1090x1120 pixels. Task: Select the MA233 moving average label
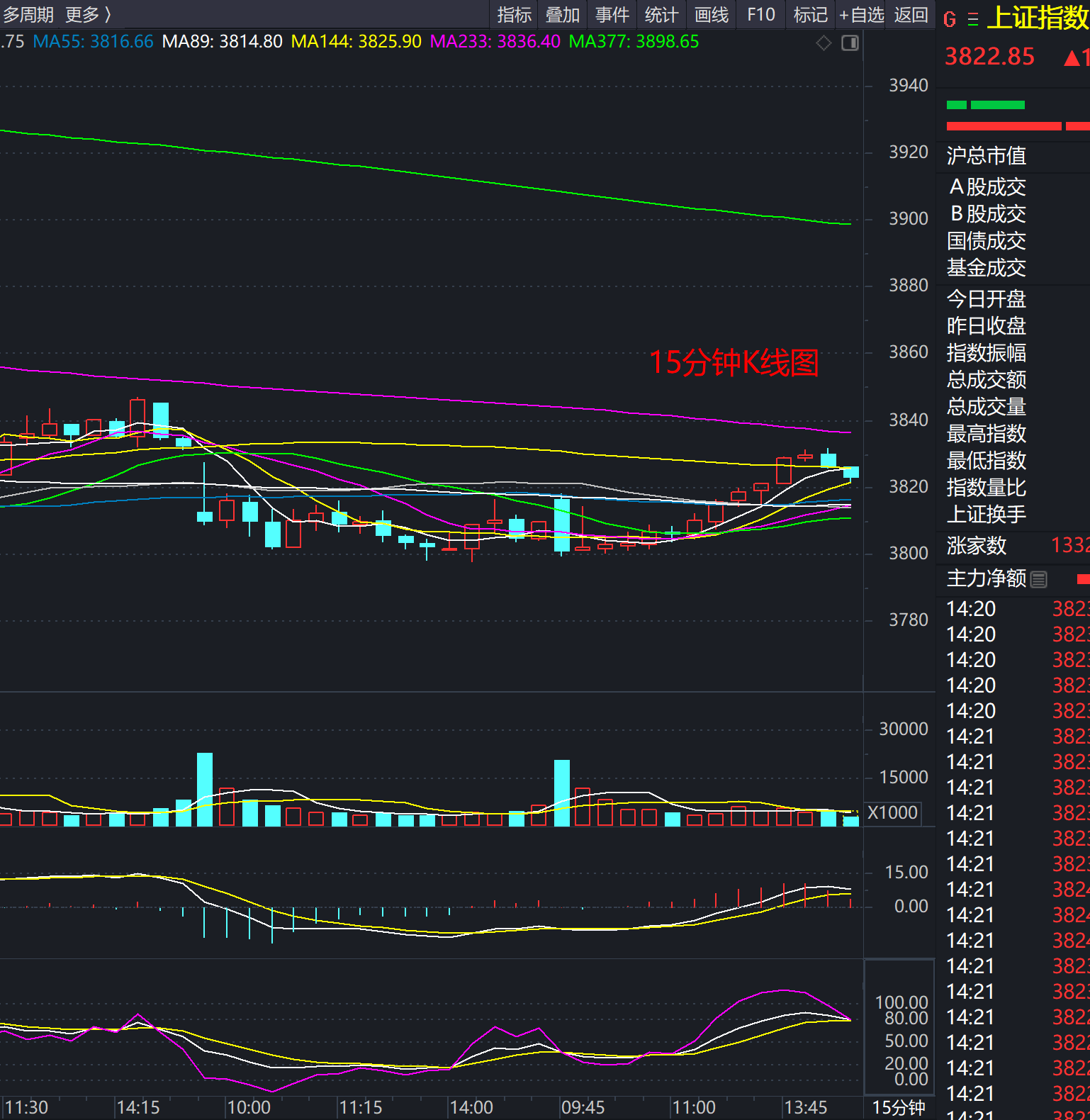coord(495,42)
